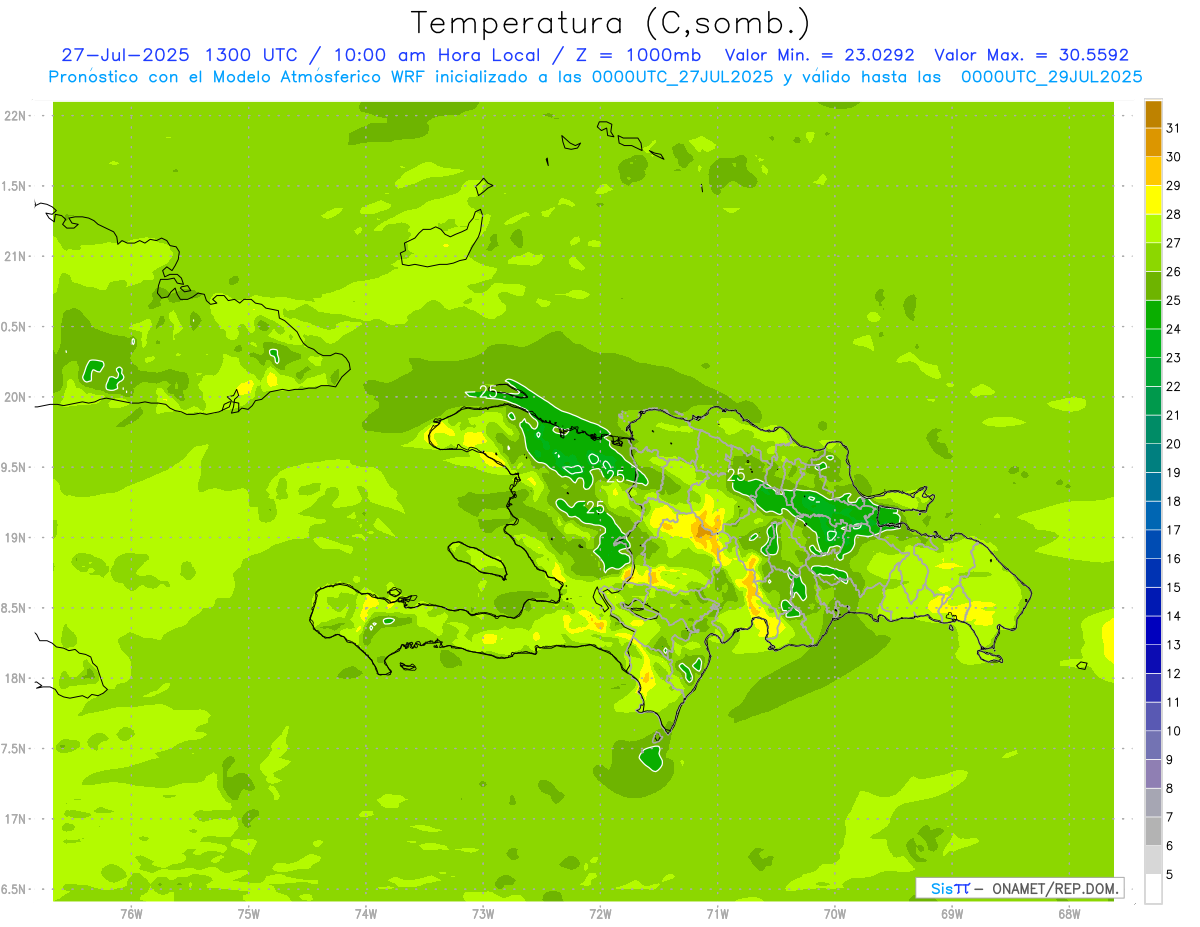Viewport: 1200px width, 927px height.
Task: Click the '69W' longitude label
Action: tap(952, 914)
